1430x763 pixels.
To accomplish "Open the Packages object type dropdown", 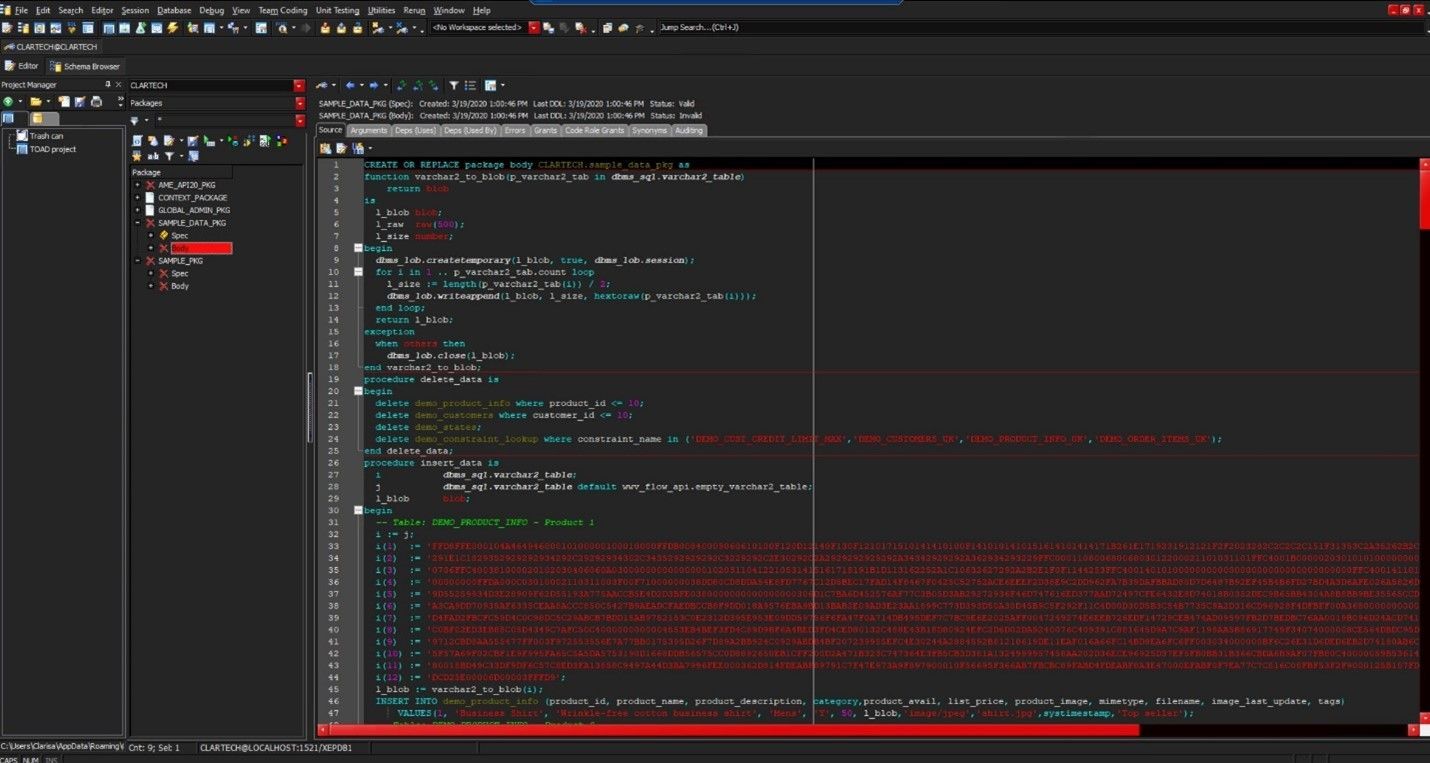I will tap(299, 103).
